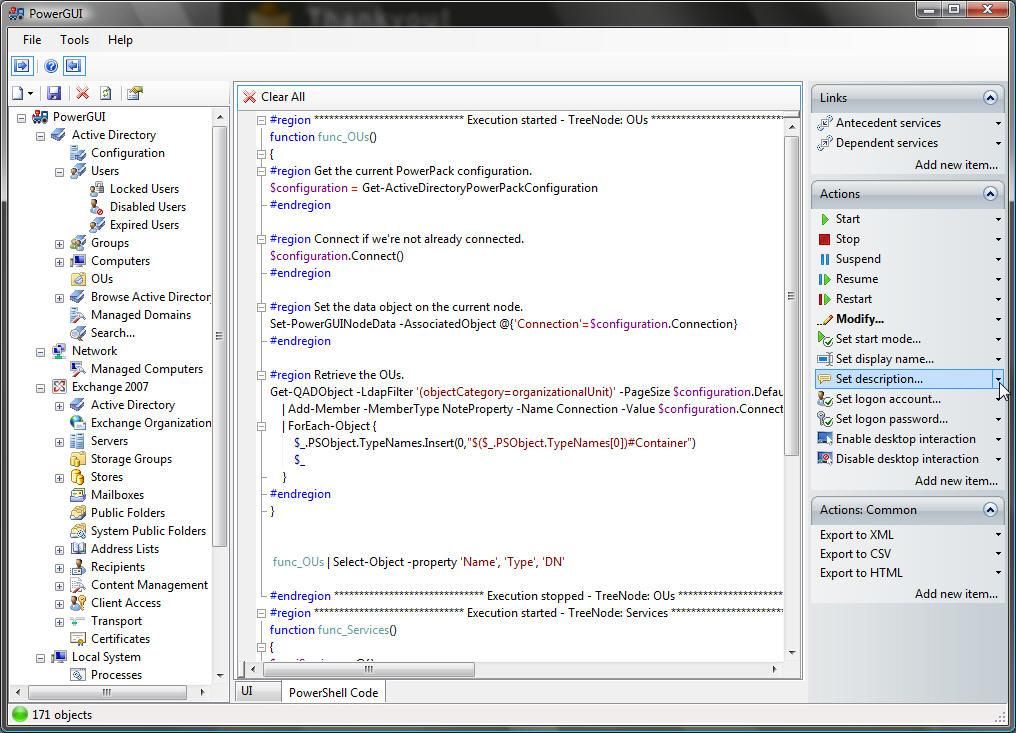Viewport: 1016px width, 733px height.
Task: Click the refresh icon in tree toolbar
Action: coord(105,93)
